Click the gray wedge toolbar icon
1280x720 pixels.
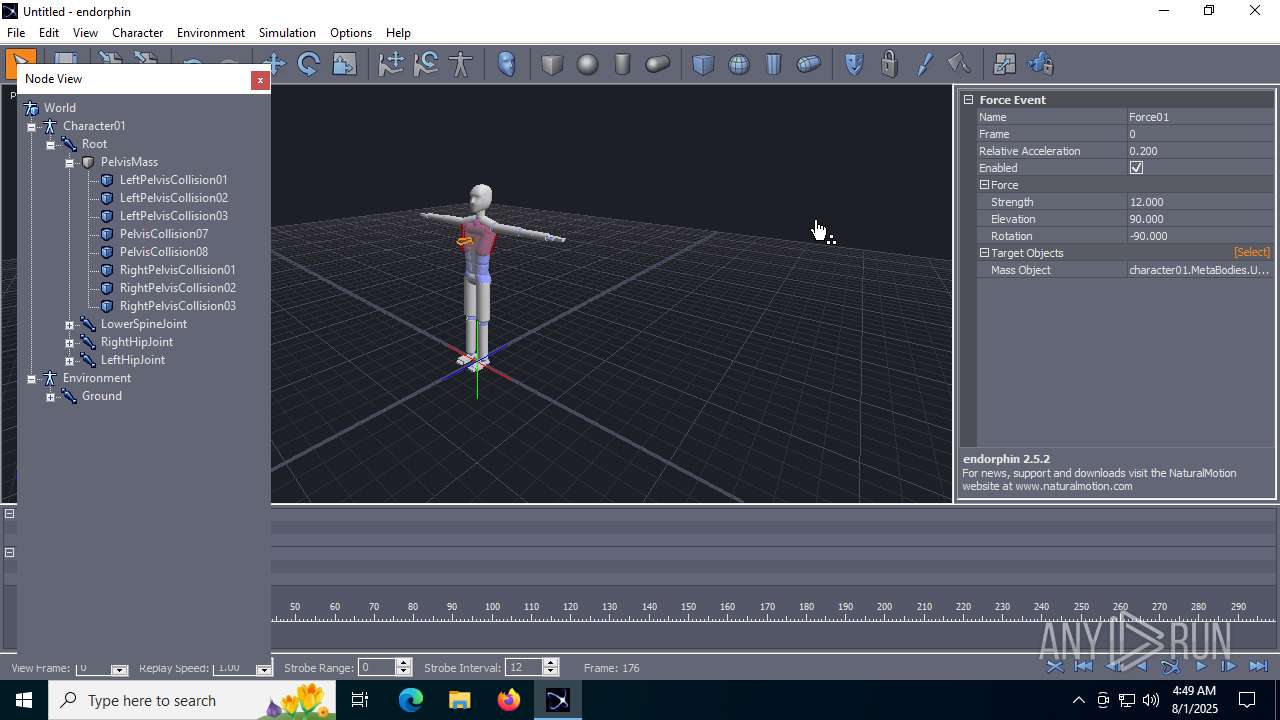[959, 64]
